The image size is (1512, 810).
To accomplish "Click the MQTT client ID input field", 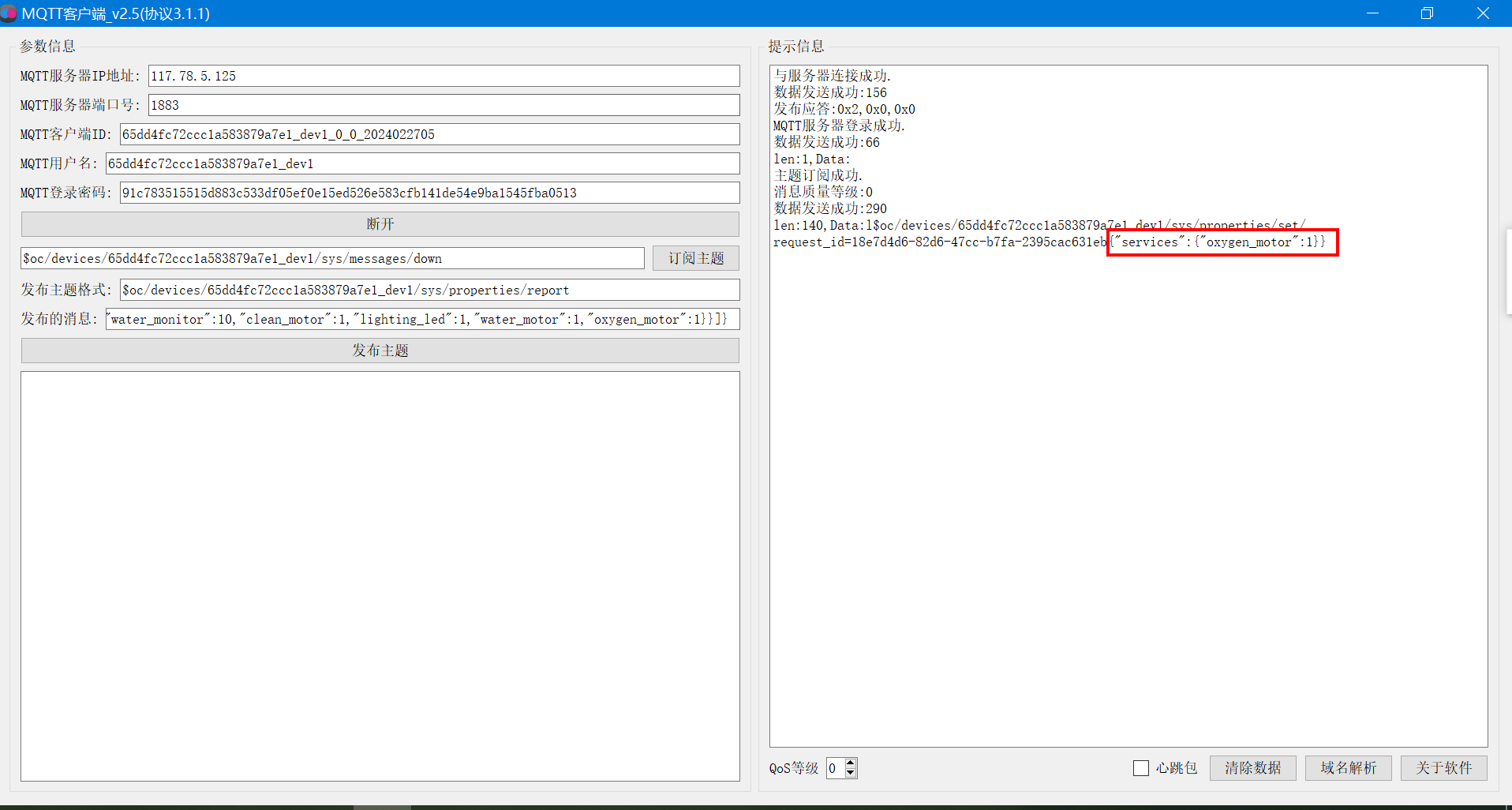I will [430, 134].
